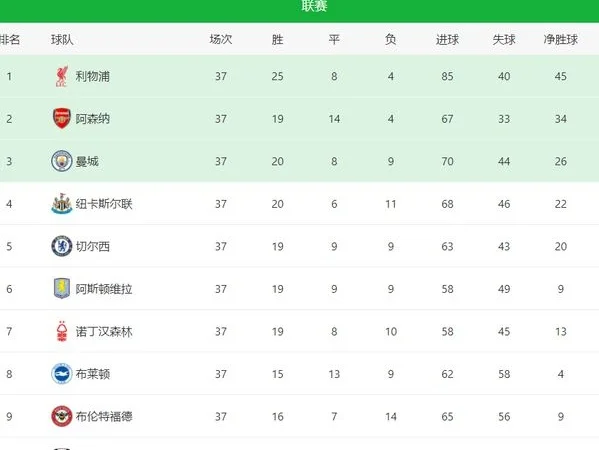Sort by the 净胜球 column header
The width and height of the screenshot is (599, 450).
[560, 39]
